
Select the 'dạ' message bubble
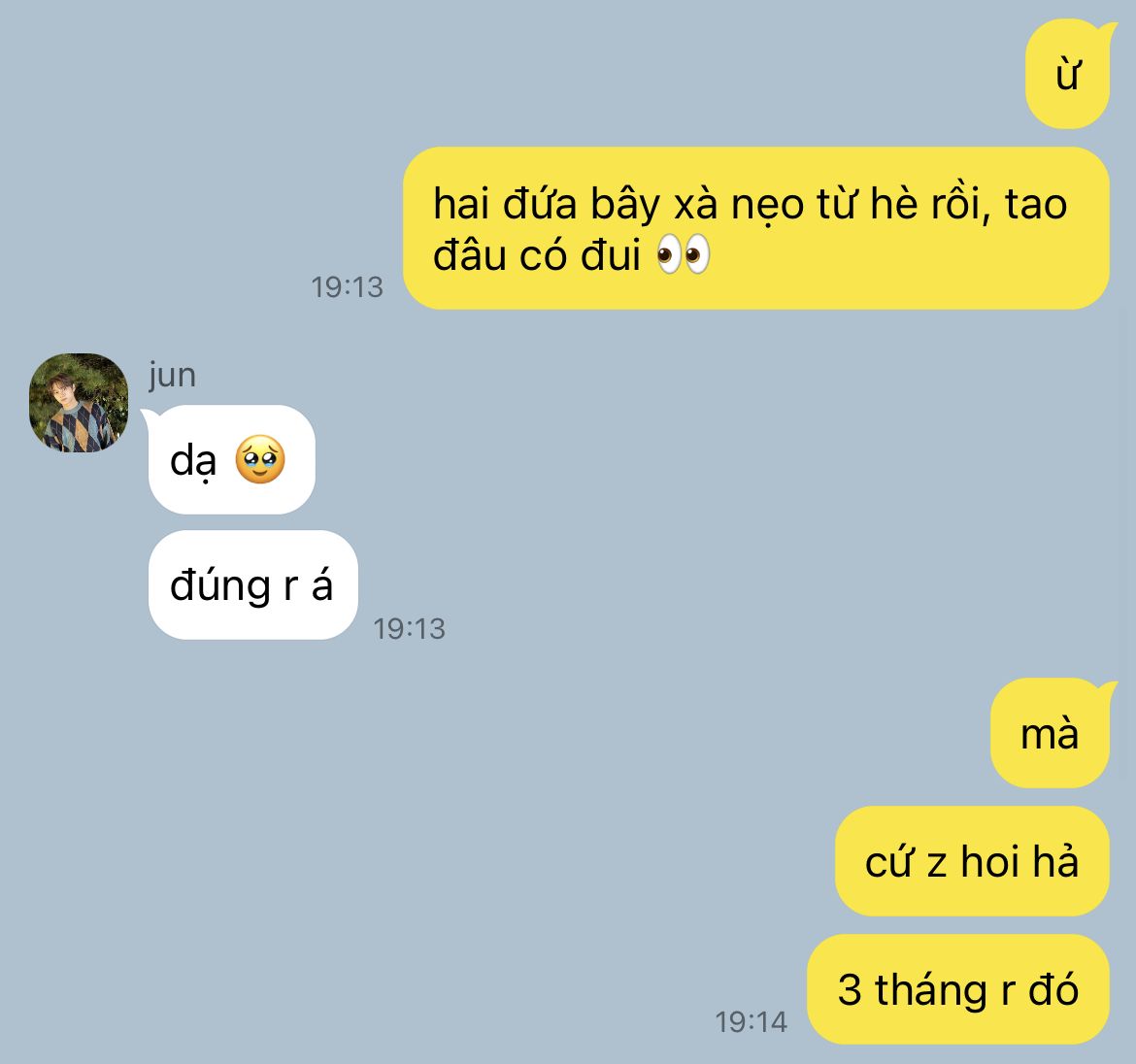(x=232, y=459)
